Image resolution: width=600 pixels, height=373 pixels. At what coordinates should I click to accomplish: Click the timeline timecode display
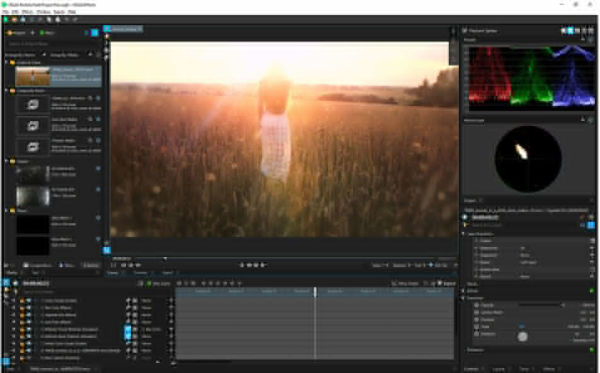[x=36, y=283]
